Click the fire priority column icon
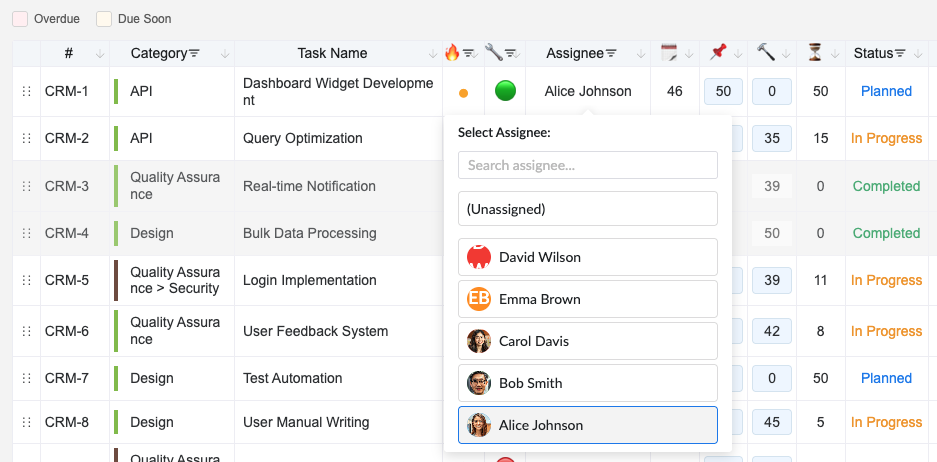 coord(452,53)
